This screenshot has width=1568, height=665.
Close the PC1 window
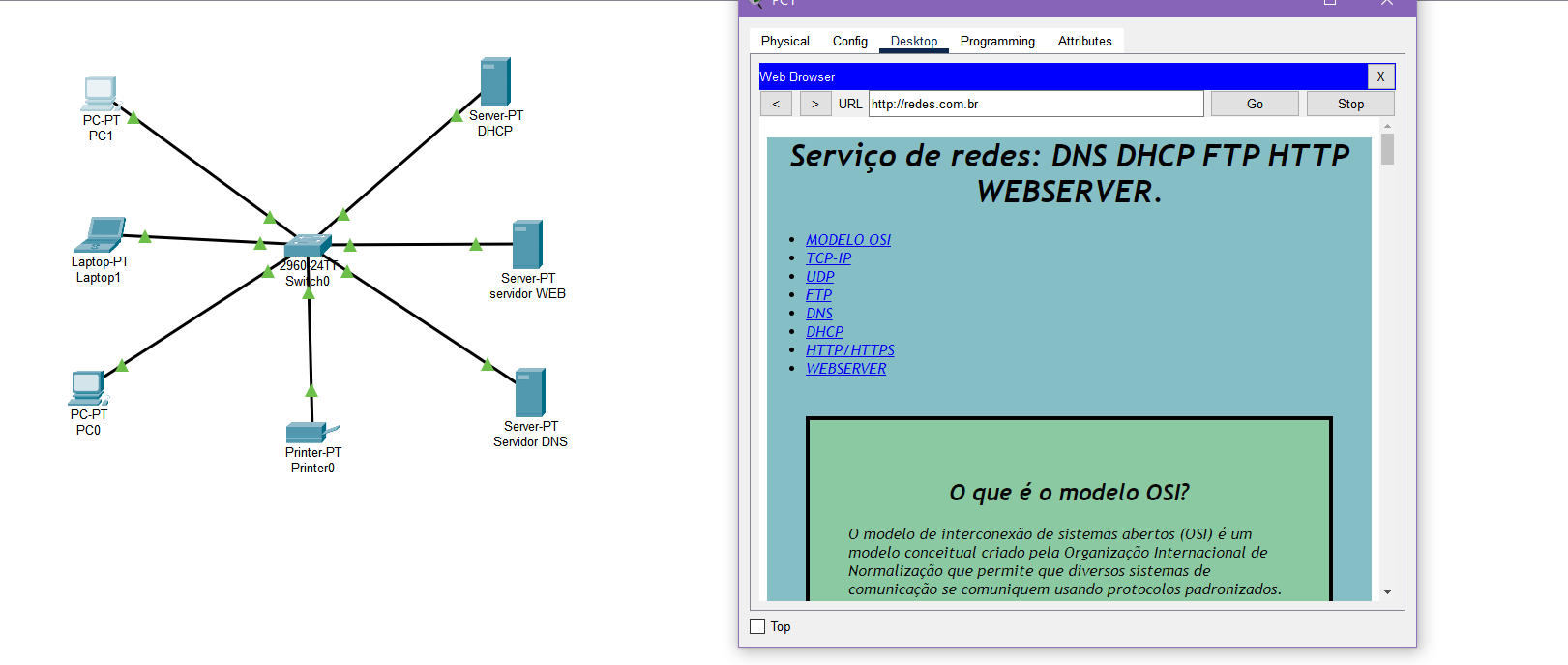coord(1386,3)
